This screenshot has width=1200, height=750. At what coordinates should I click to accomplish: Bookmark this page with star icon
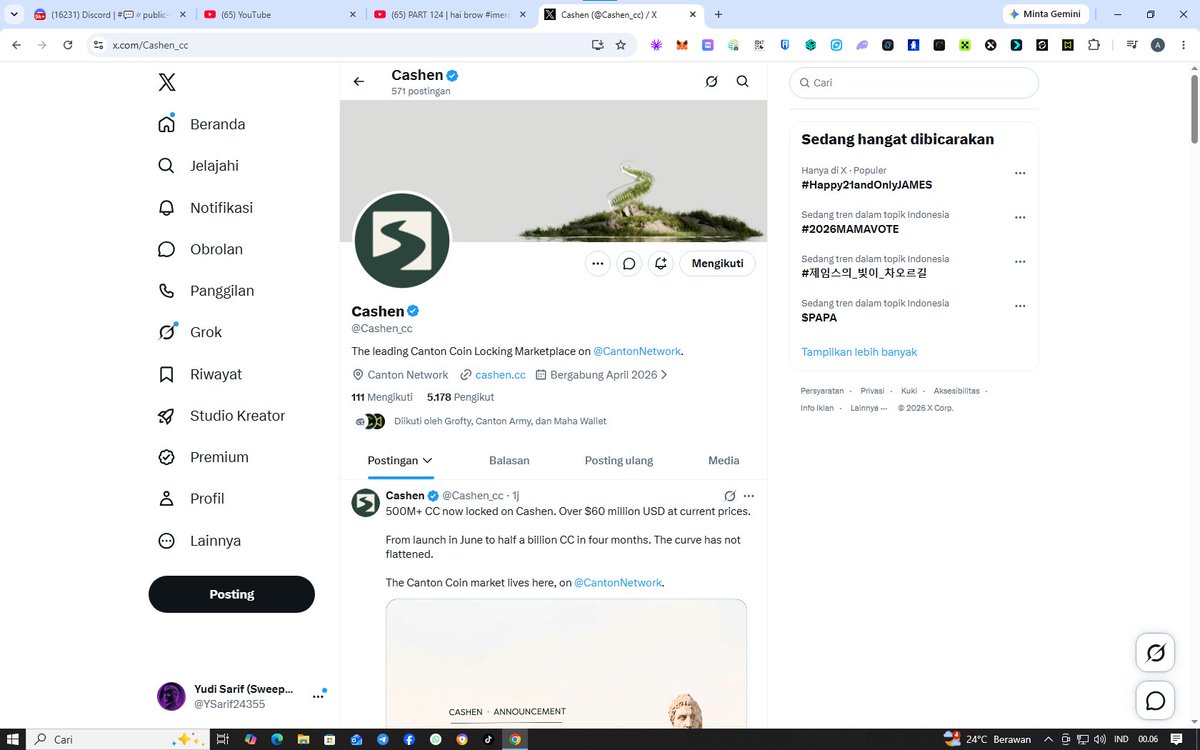click(x=621, y=45)
